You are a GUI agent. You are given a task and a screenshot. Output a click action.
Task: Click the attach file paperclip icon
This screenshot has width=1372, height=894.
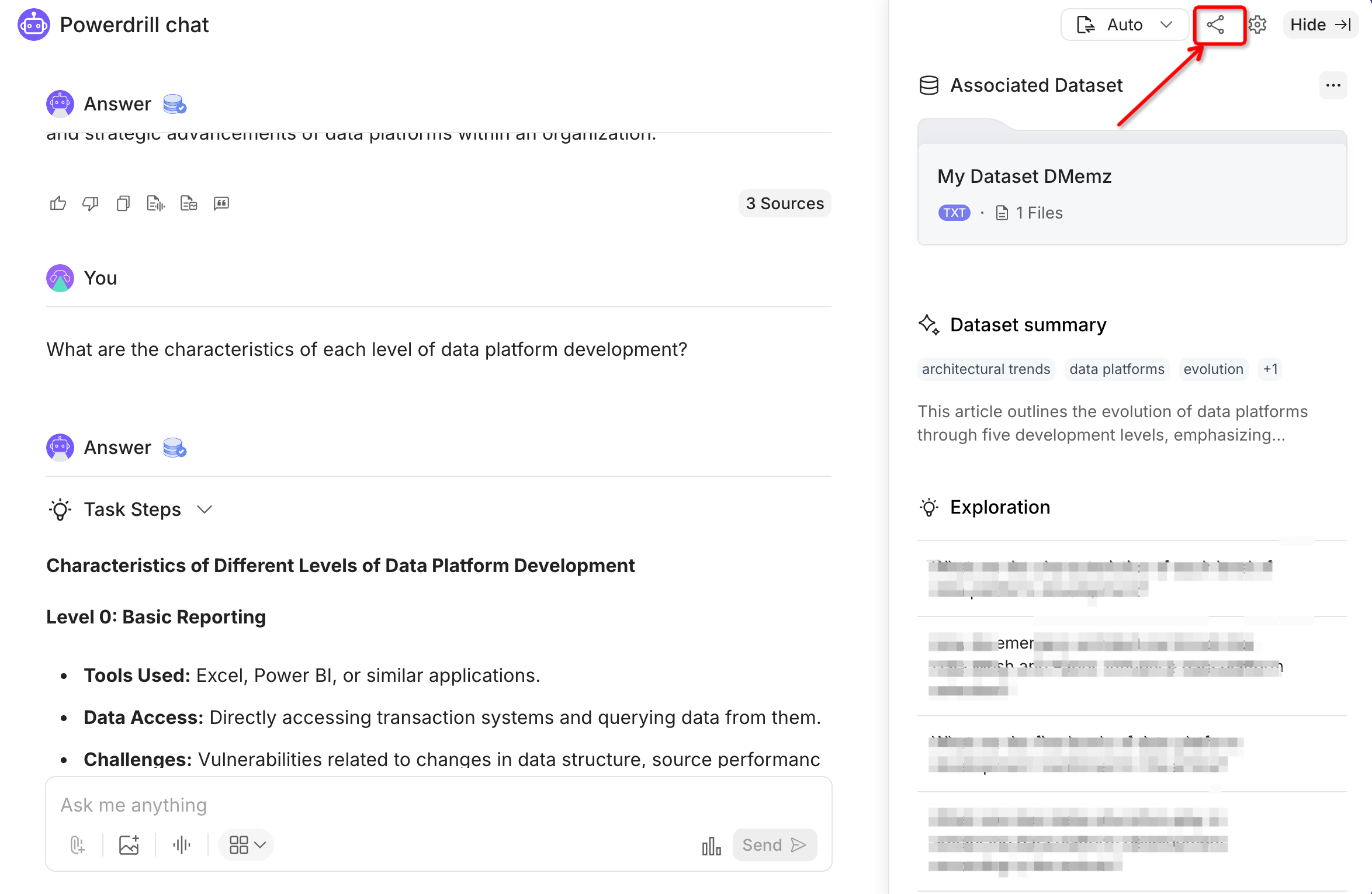point(77,845)
